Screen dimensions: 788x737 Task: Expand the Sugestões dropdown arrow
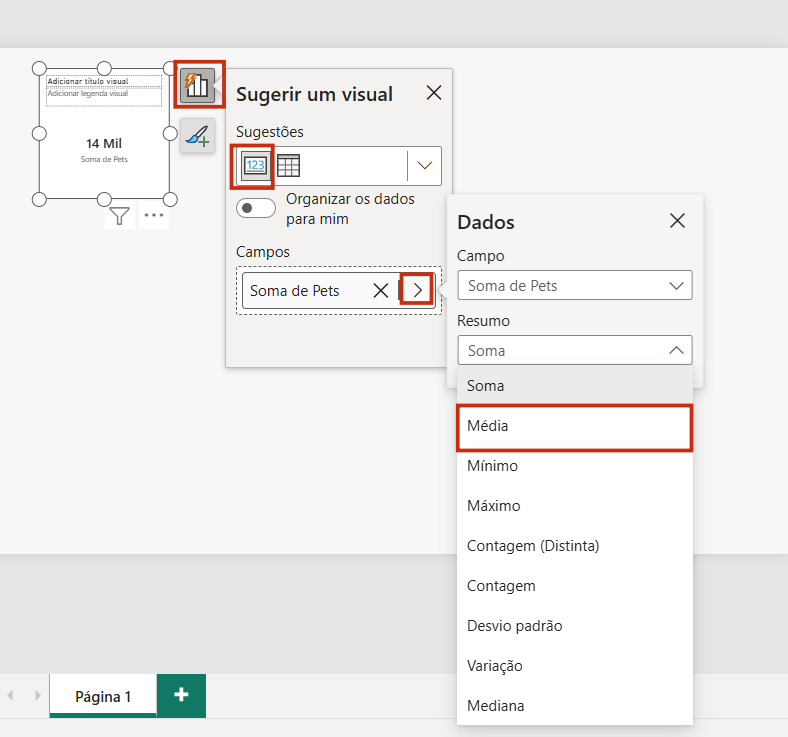pyautogui.click(x=425, y=165)
